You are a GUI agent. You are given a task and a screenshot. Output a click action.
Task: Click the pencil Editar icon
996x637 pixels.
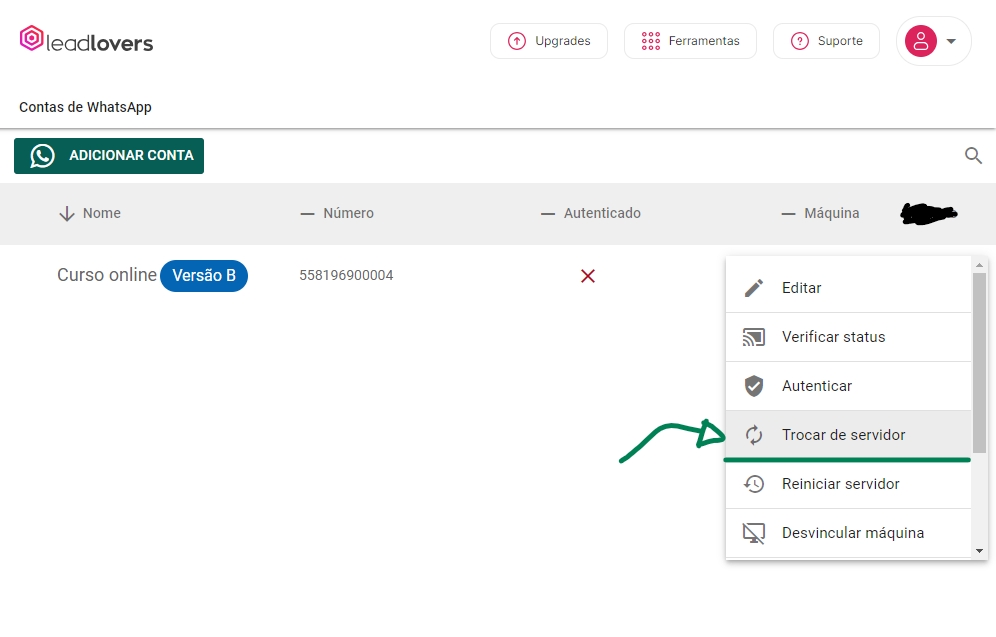[x=754, y=288]
